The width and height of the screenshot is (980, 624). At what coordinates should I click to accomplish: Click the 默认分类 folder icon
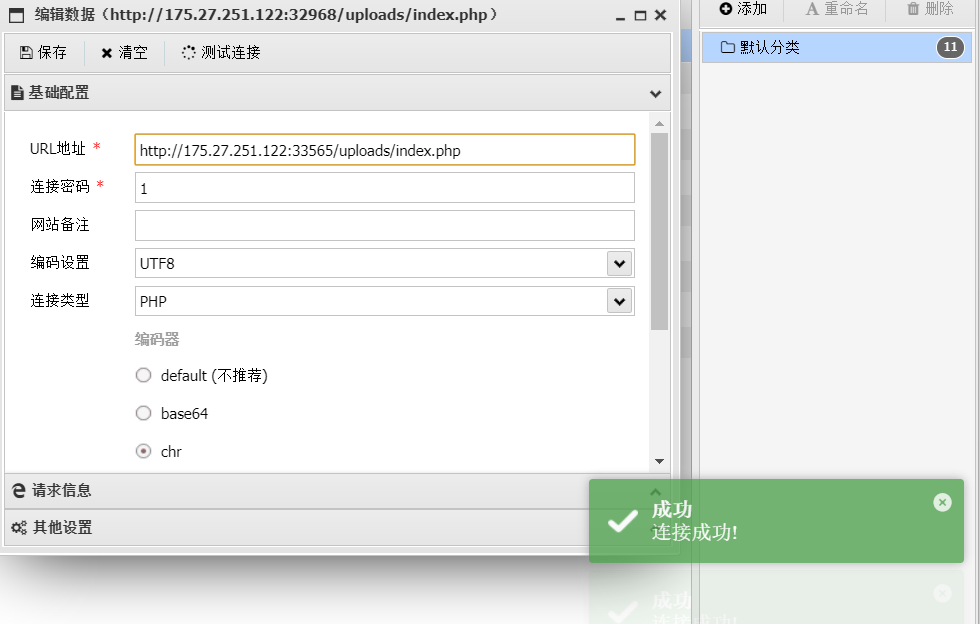727,47
